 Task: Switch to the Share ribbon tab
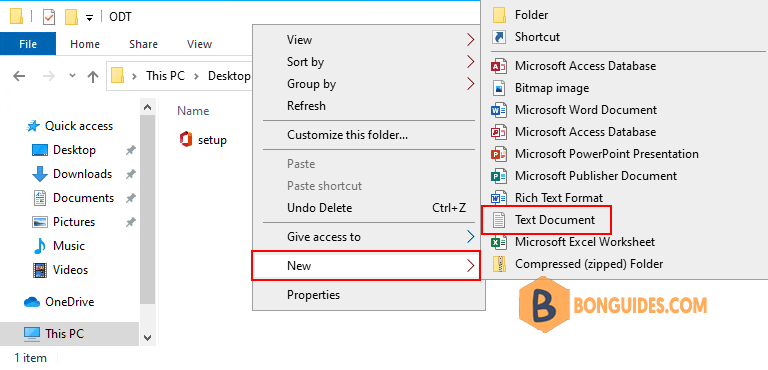pyautogui.click(x=143, y=44)
